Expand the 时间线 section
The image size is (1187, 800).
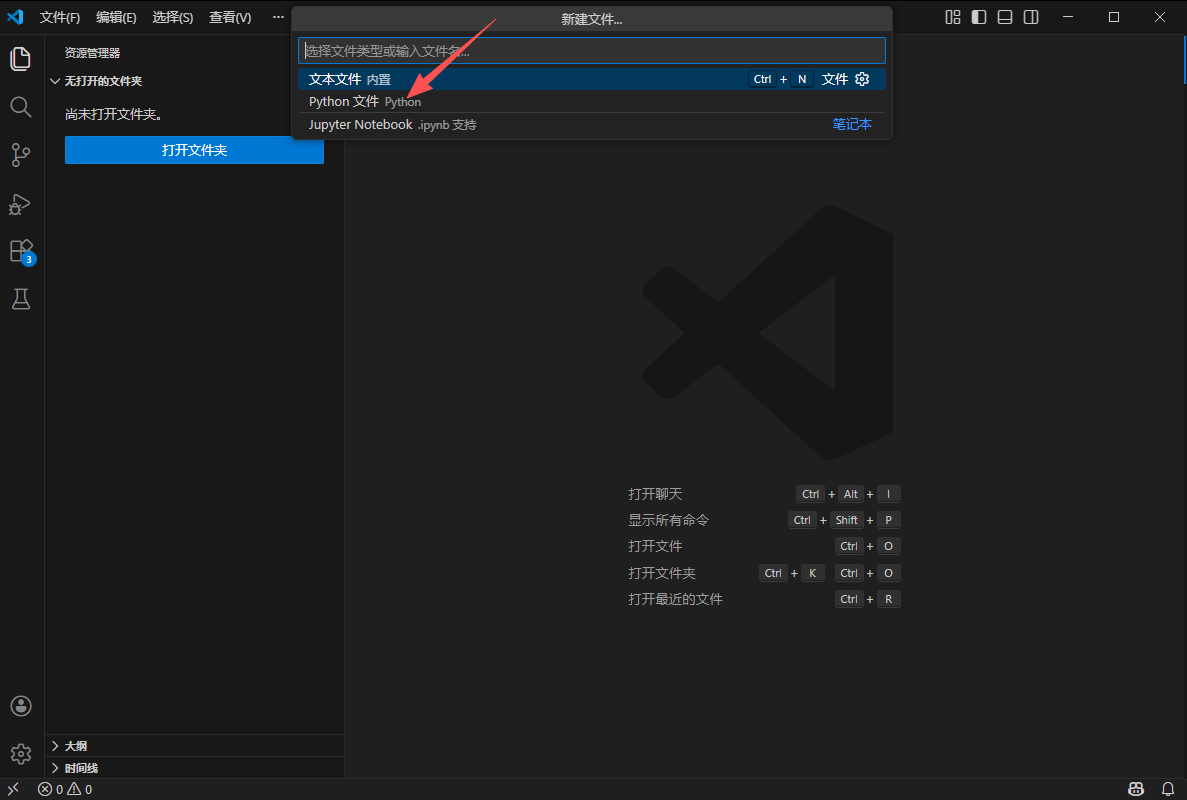click(x=81, y=768)
